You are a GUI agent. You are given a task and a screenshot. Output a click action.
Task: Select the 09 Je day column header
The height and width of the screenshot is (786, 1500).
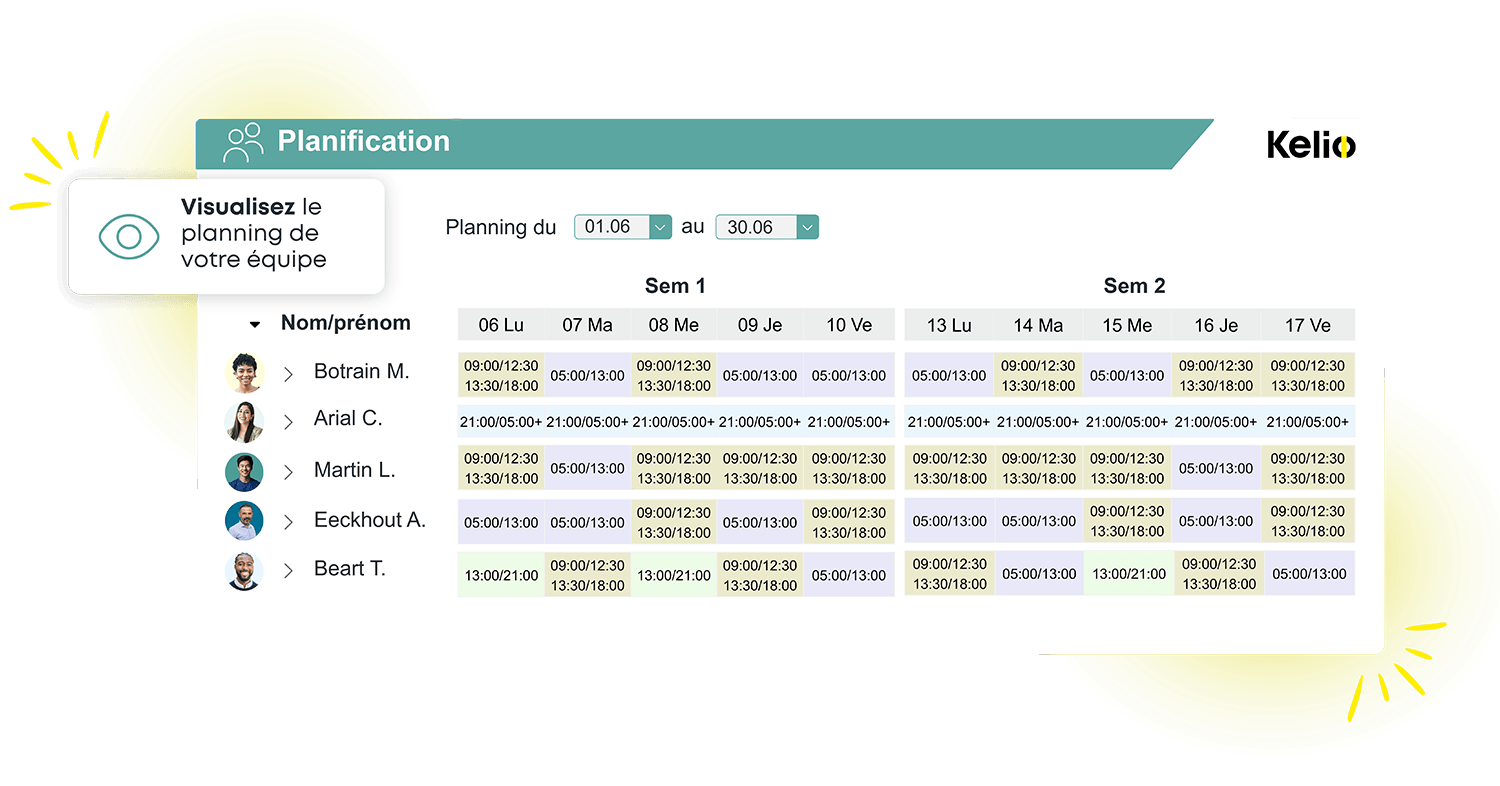pyautogui.click(x=761, y=325)
